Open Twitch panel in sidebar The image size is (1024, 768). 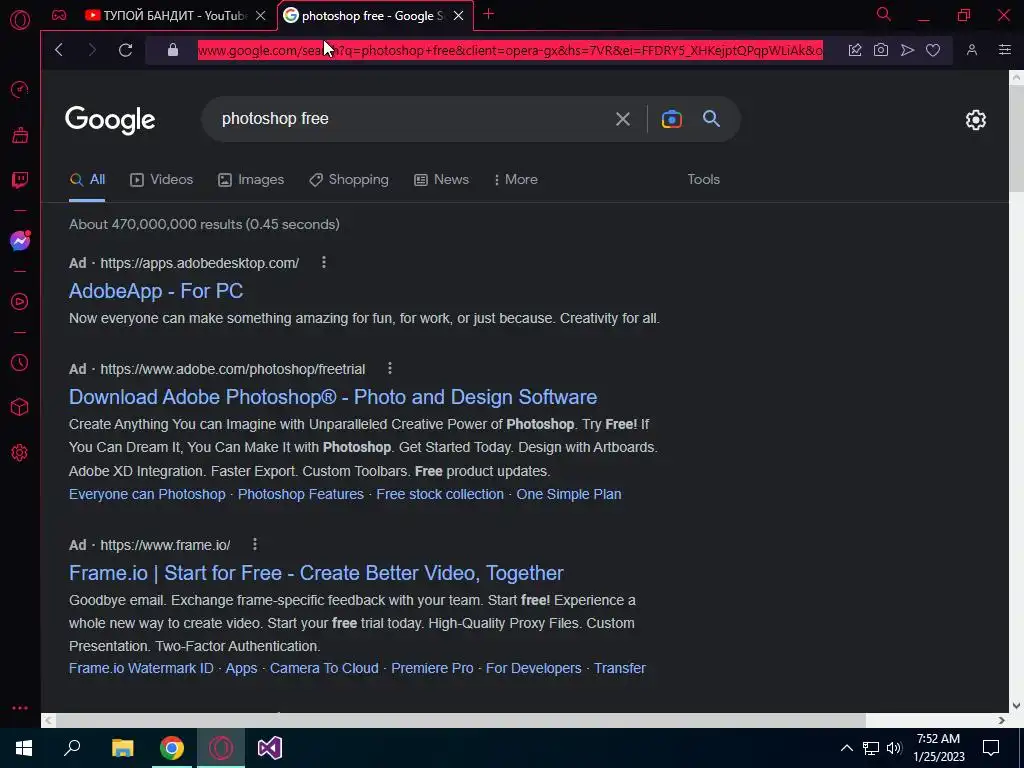point(20,180)
